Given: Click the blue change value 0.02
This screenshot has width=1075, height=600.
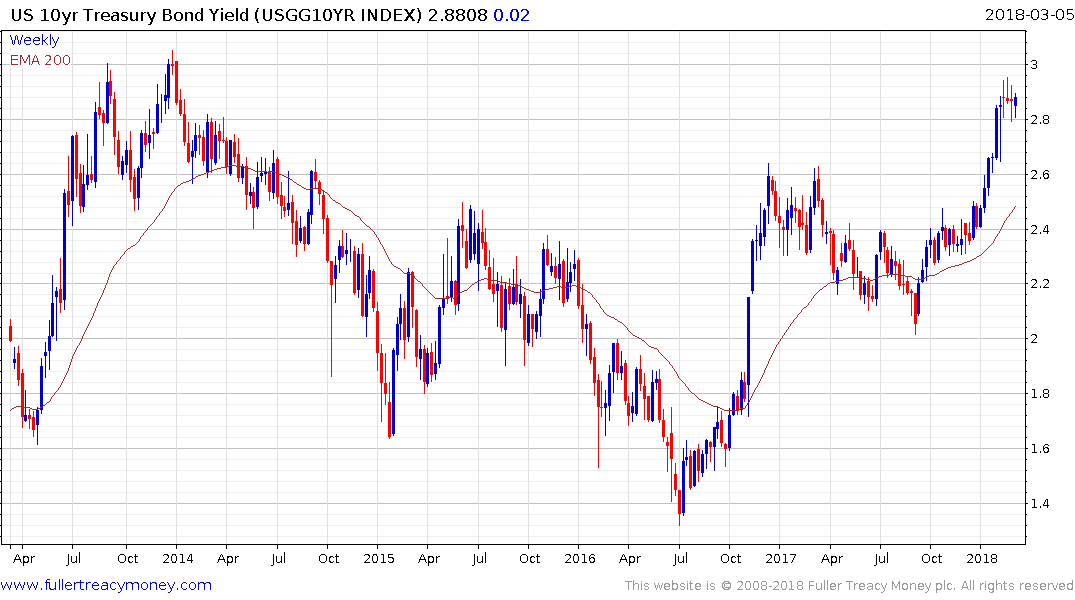Looking at the screenshot, I should (x=511, y=15).
